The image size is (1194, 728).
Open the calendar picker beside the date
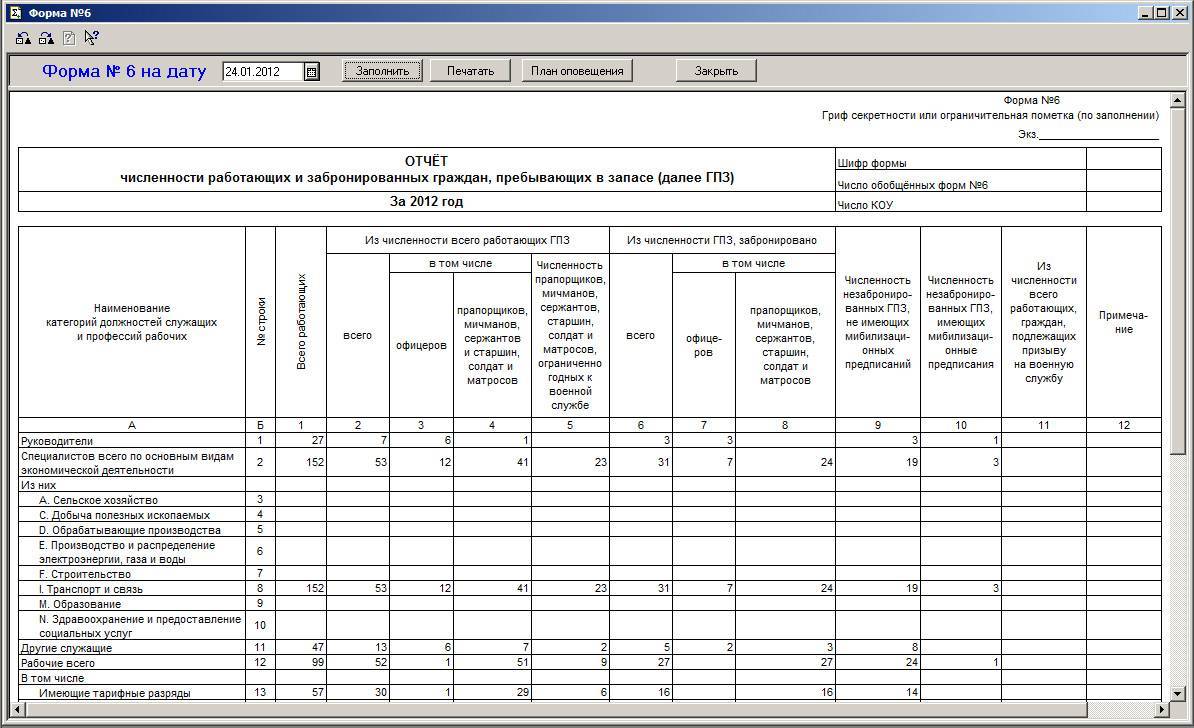click(311, 72)
